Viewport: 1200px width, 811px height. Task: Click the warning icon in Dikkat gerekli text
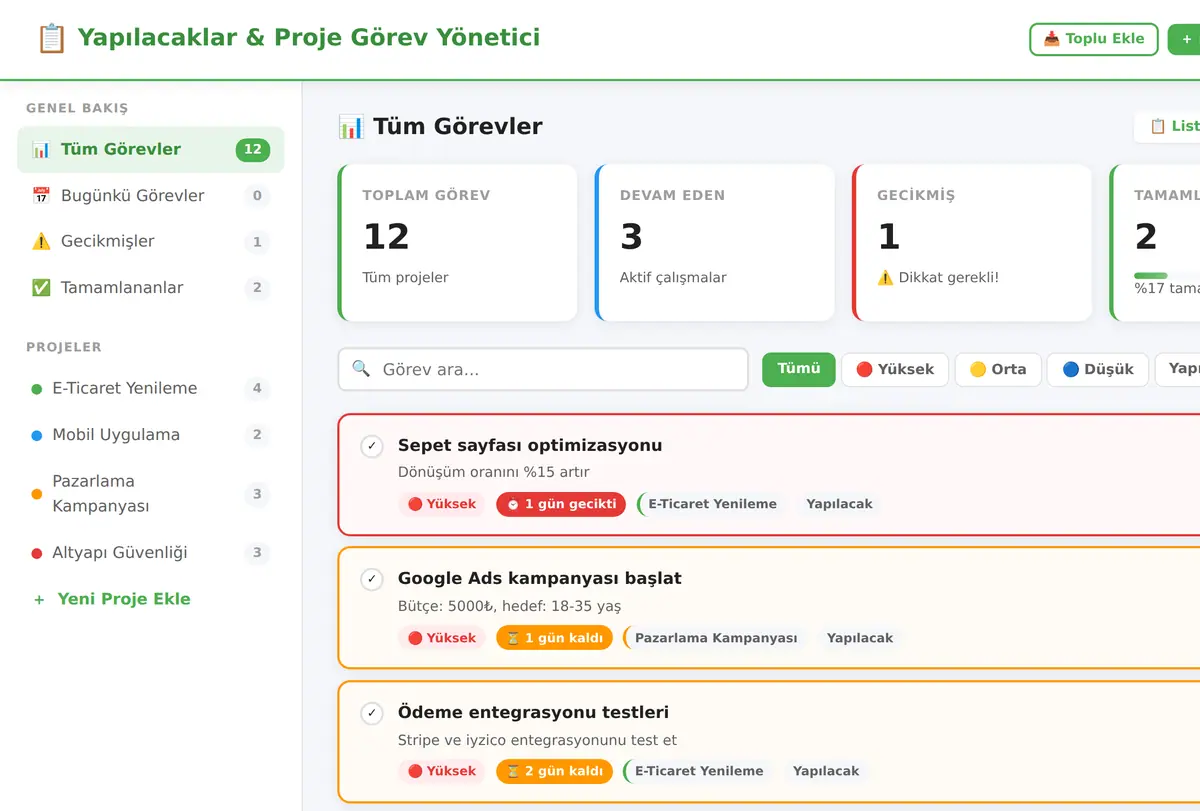click(x=885, y=278)
